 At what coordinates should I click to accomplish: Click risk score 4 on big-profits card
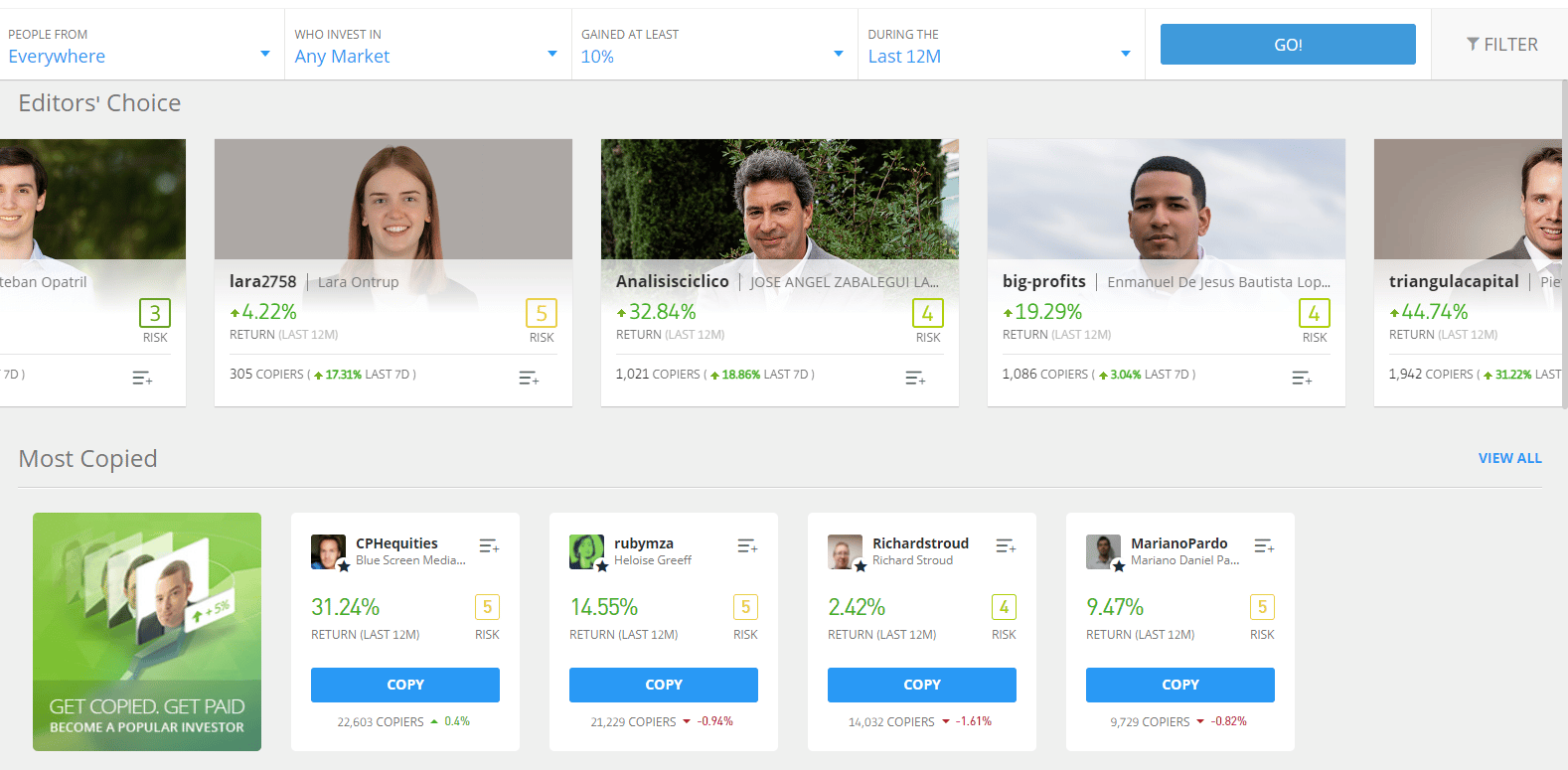[x=1315, y=313]
